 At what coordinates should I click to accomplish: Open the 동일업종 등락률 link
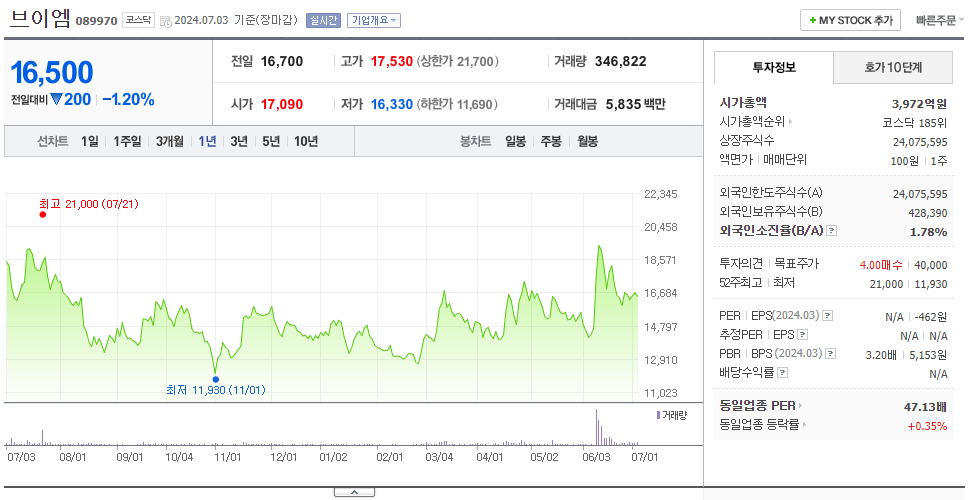point(763,425)
